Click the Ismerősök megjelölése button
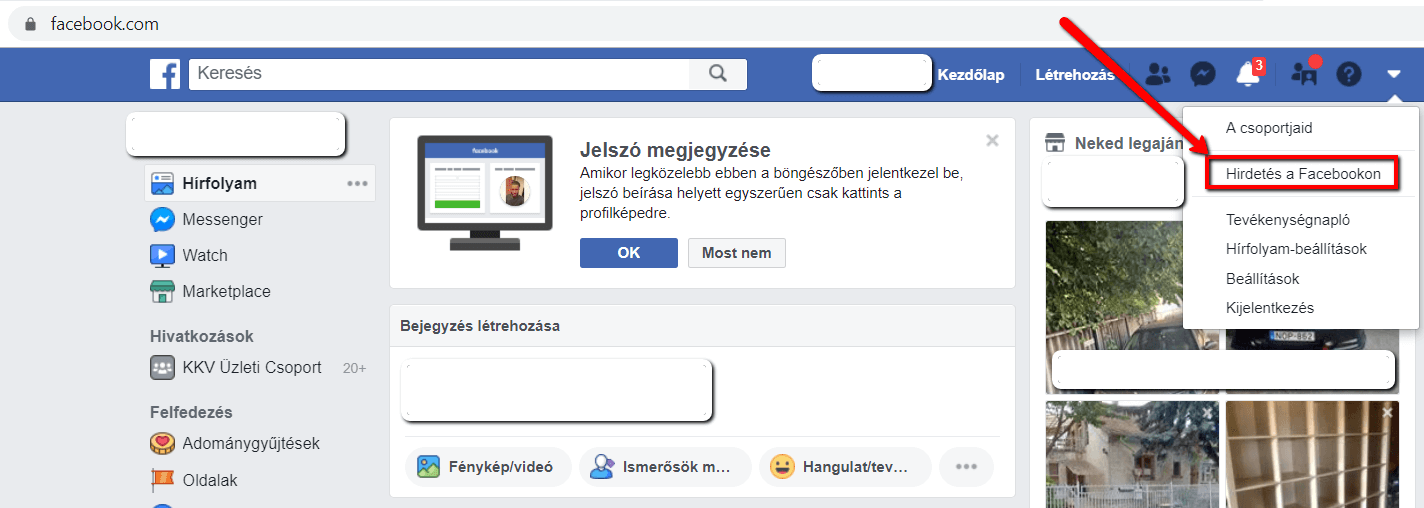This screenshot has height=508, width=1424. coord(665,467)
